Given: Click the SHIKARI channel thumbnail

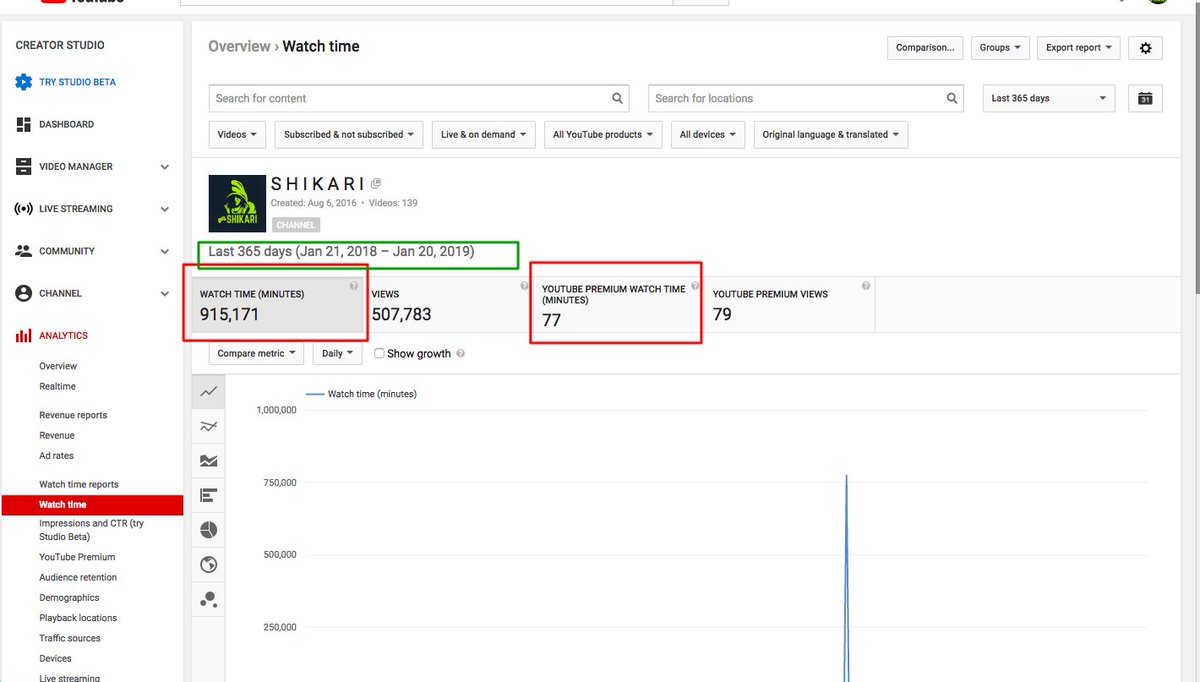Looking at the screenshot, I should [238, 203].
